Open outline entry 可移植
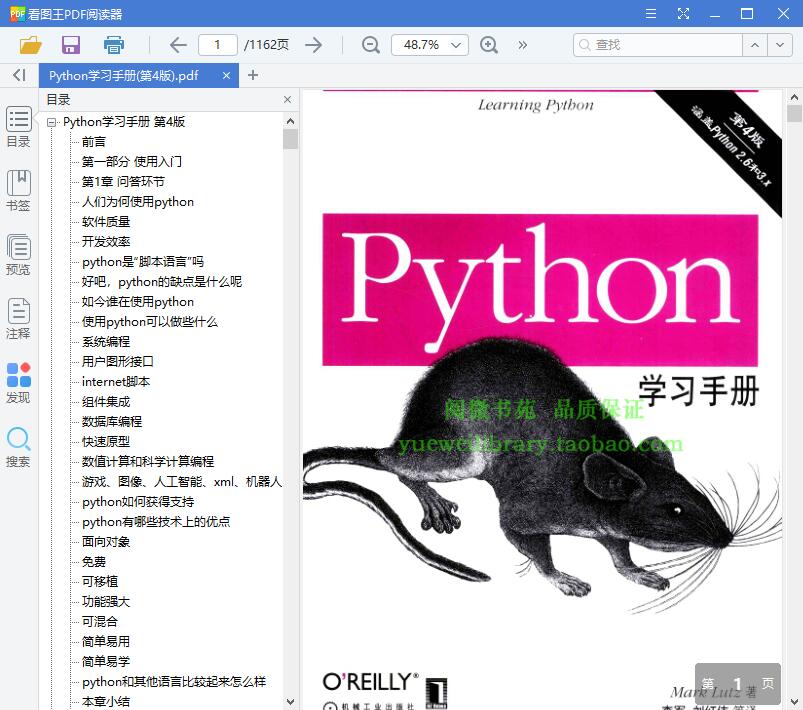The image size is (803, 710). point(100,582)
